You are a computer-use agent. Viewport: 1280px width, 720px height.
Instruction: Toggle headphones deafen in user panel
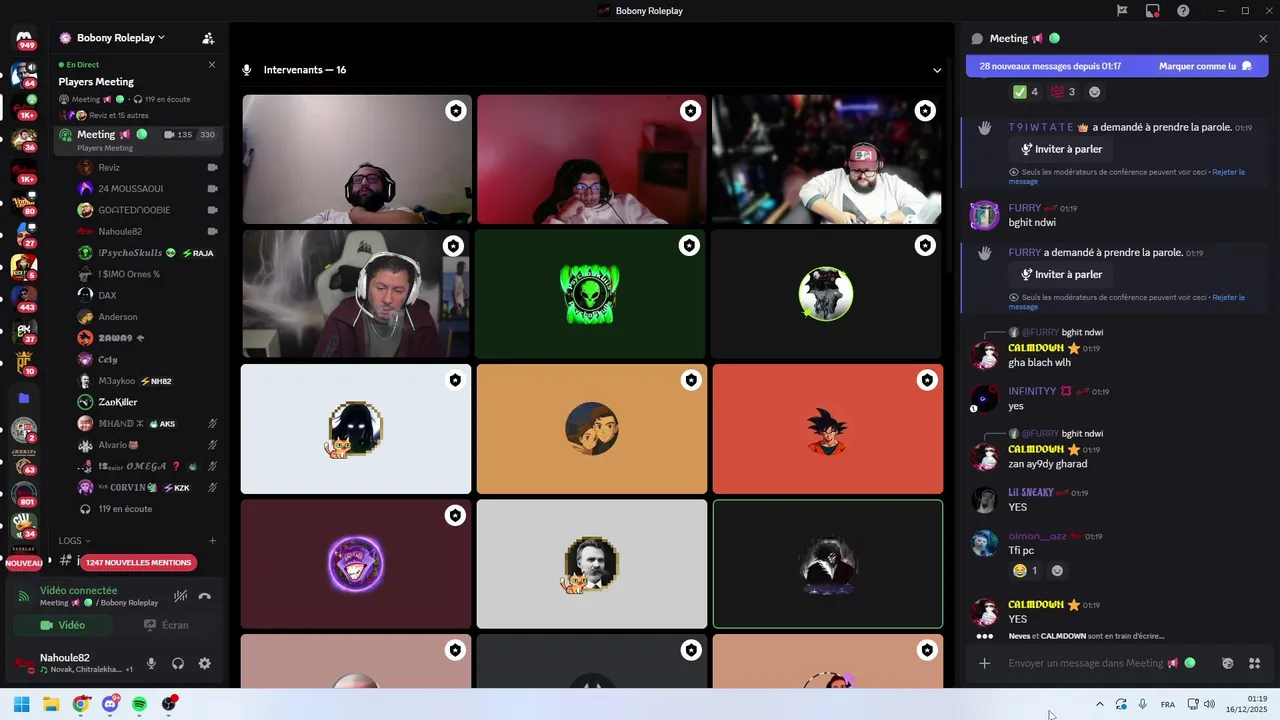tap(178, 663)
